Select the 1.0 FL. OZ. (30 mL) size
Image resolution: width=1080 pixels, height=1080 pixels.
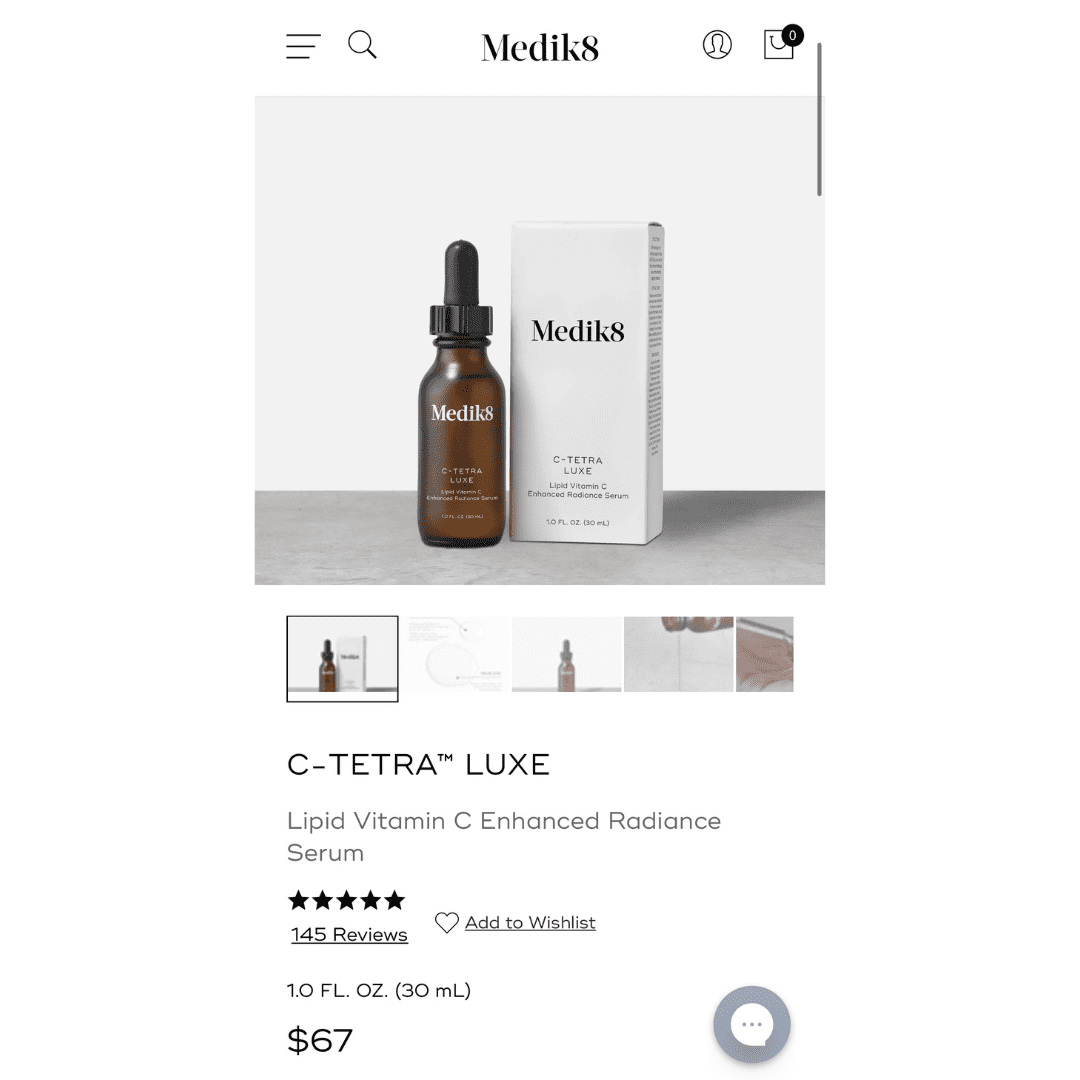tap(379, 990)
